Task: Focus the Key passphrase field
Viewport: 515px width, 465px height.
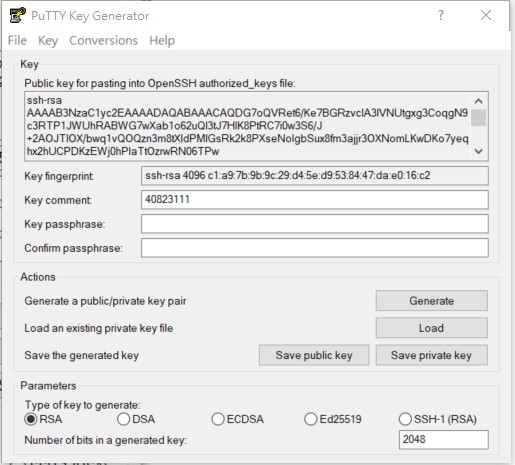Action: (315, 224)
